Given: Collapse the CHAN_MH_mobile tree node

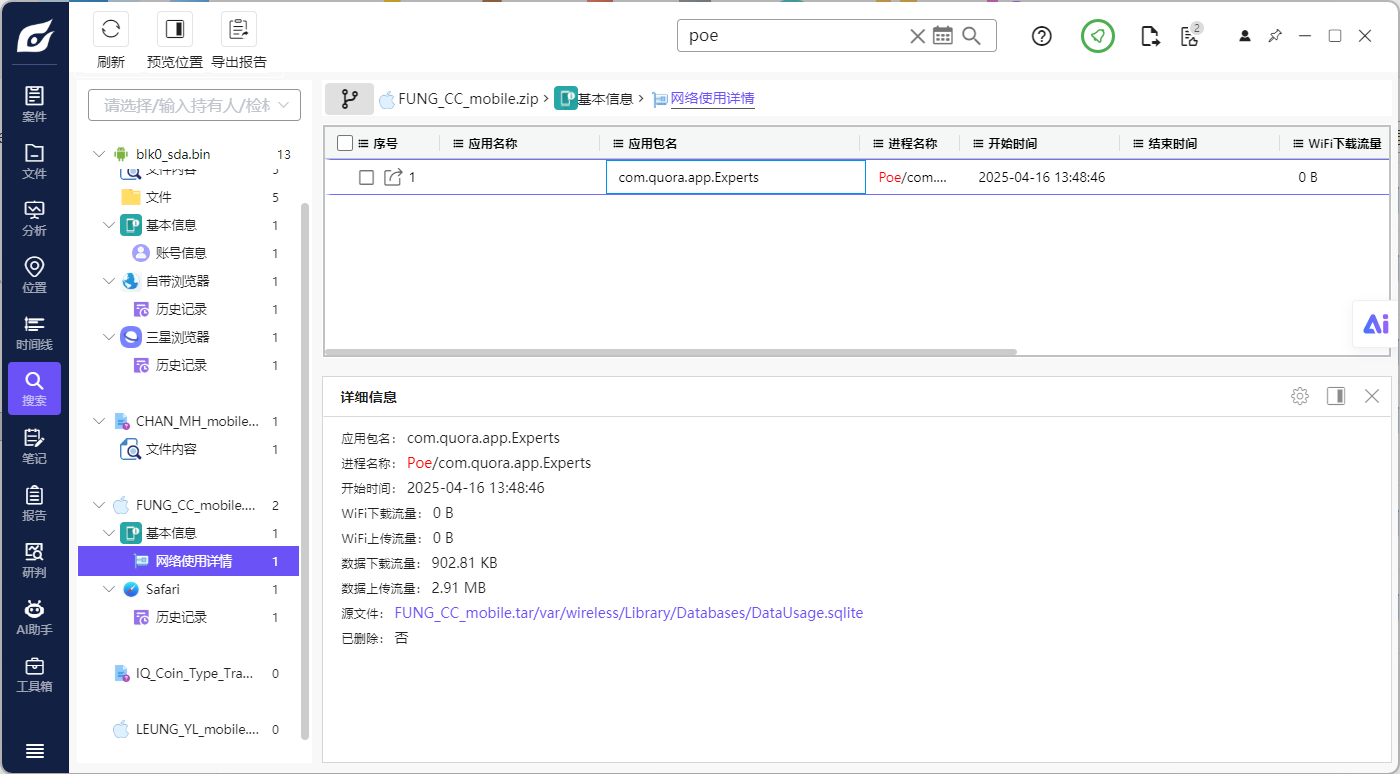Looking at the screenshot, I should tap(98, 421).
